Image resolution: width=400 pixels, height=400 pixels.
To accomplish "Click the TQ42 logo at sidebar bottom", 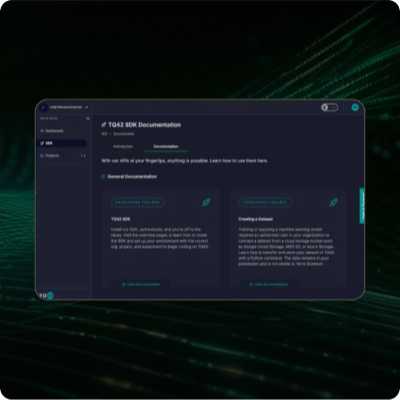I will 46,295.
